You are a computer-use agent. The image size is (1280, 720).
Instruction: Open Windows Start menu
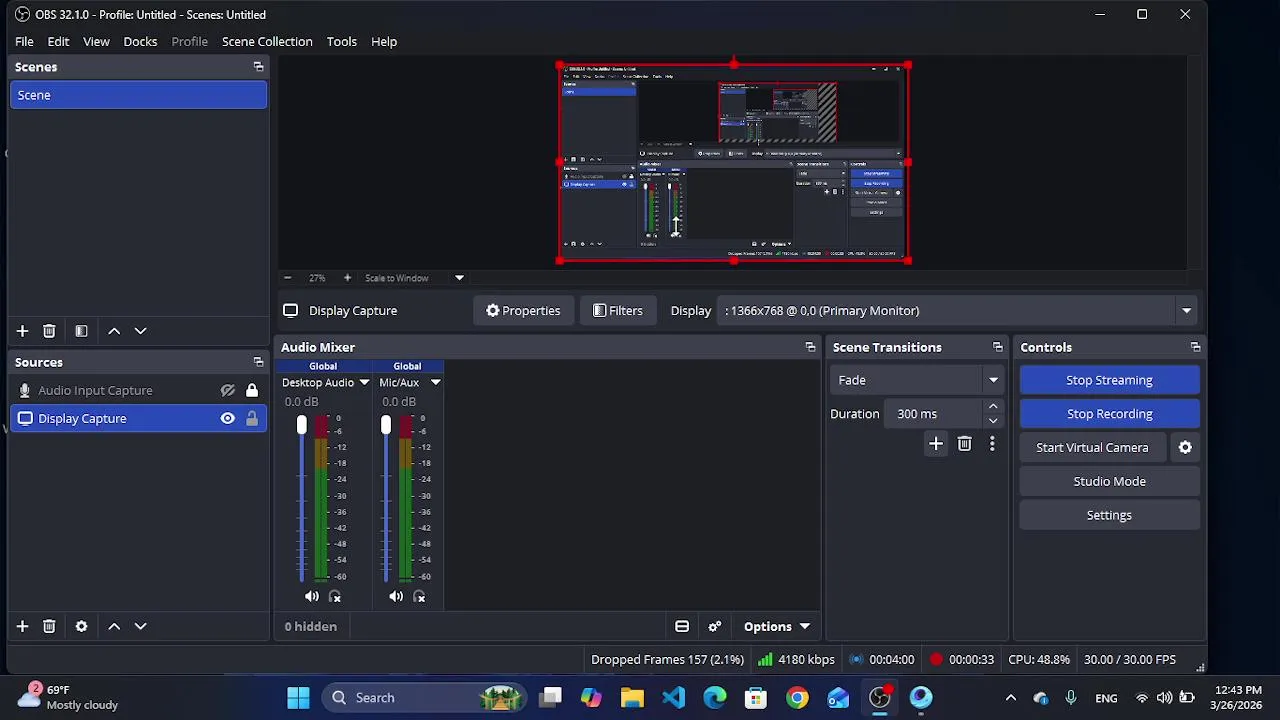point(298,698)
